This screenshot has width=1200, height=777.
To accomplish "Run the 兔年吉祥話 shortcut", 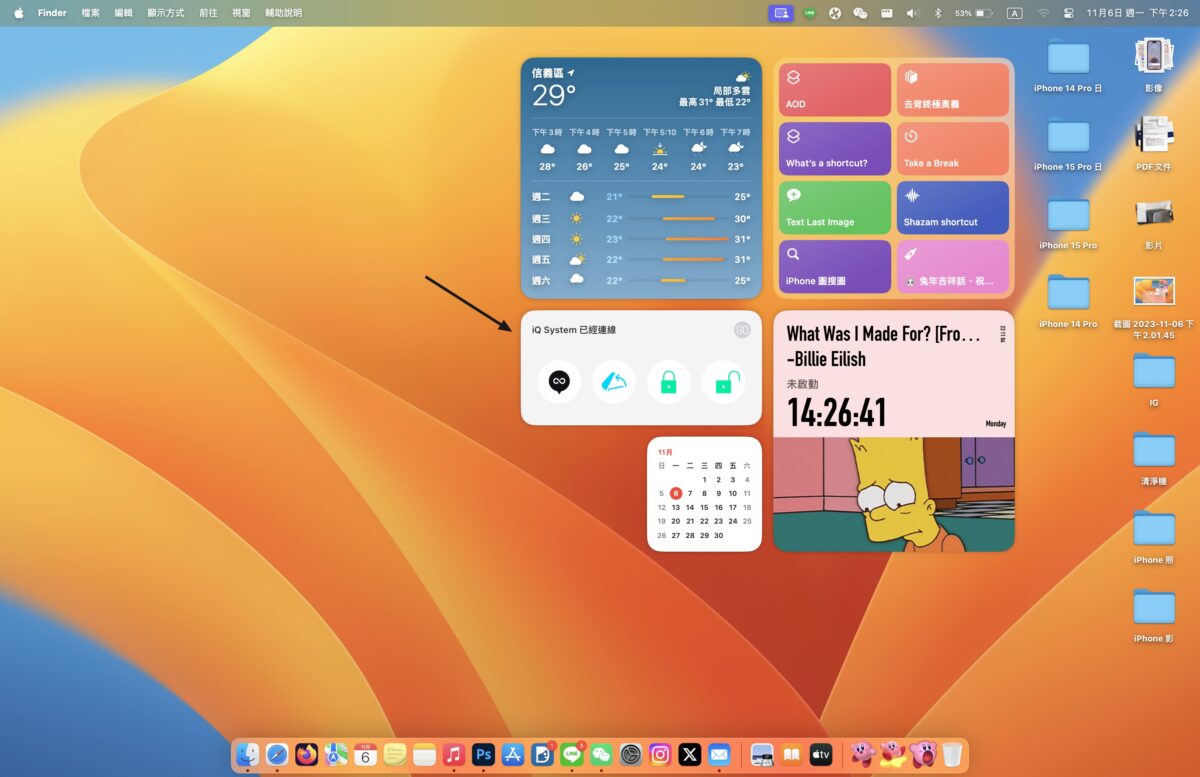I will point(953,267).
